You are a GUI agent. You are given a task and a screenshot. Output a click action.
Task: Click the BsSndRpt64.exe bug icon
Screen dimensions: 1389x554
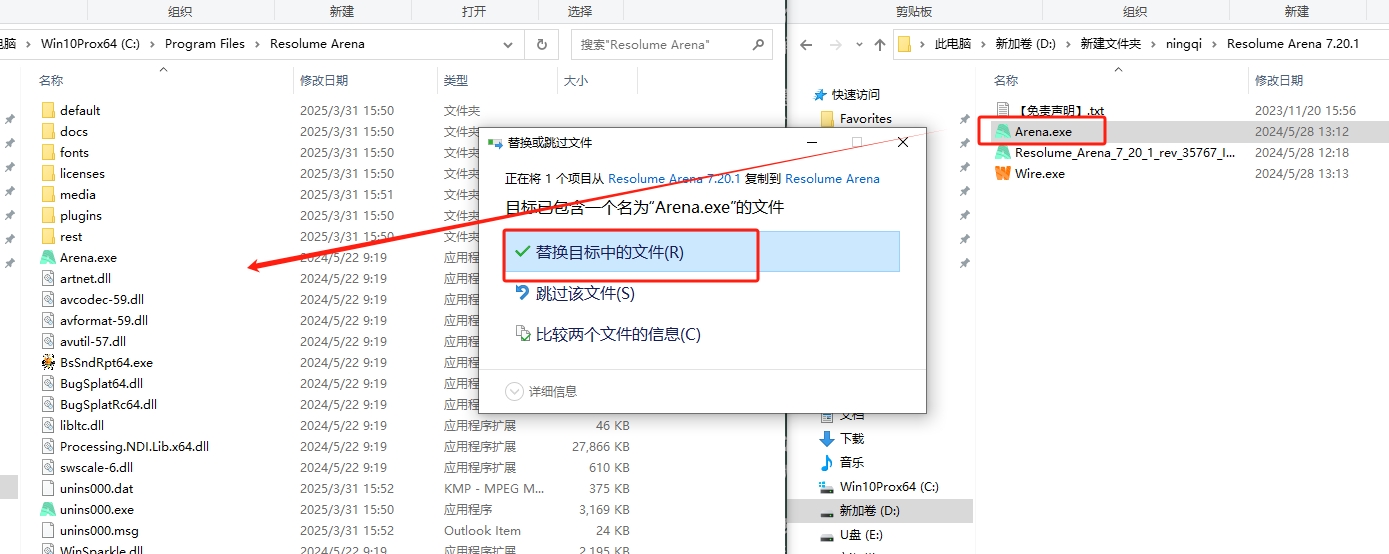coord(48,362)
